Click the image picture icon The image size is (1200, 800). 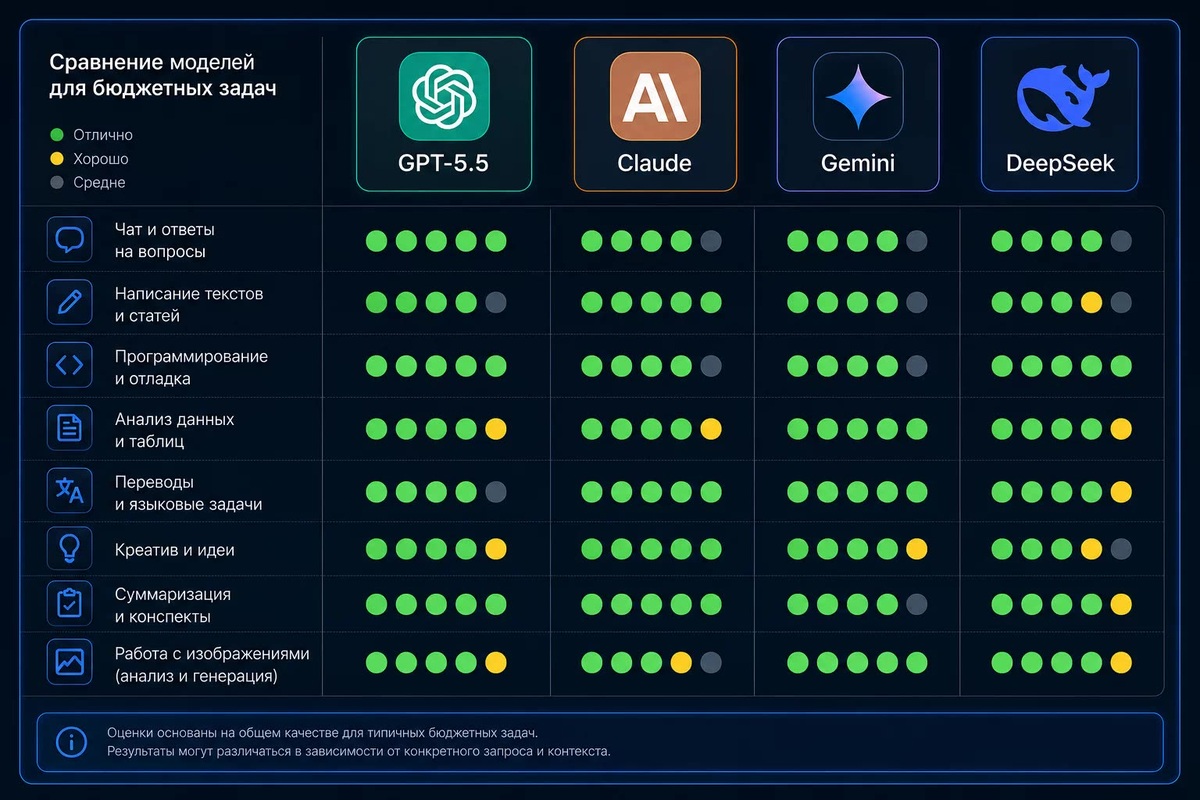click(70, 661)
